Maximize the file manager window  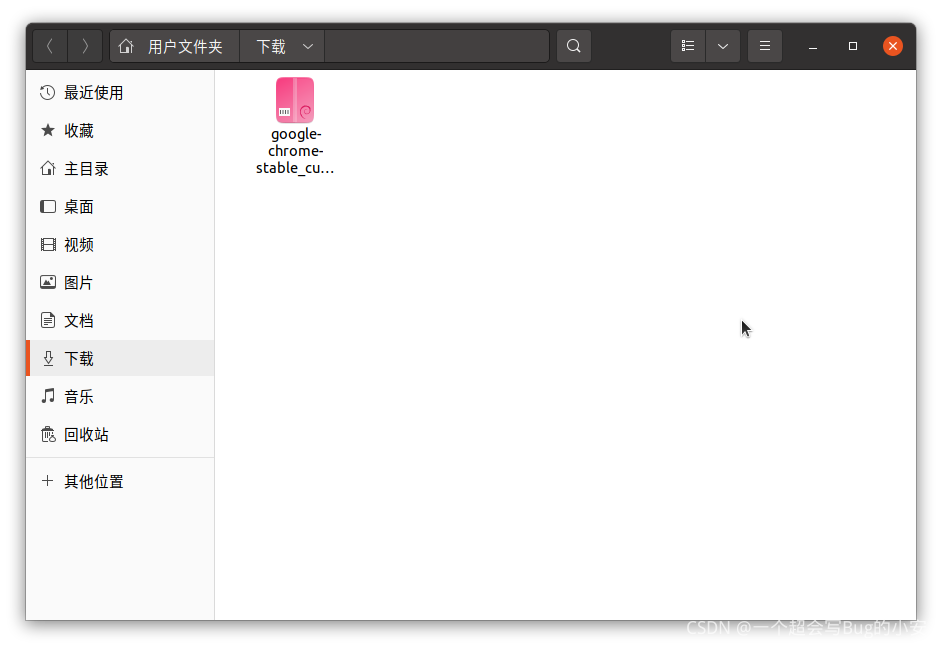pyautogui.click(x=852, y=46)
